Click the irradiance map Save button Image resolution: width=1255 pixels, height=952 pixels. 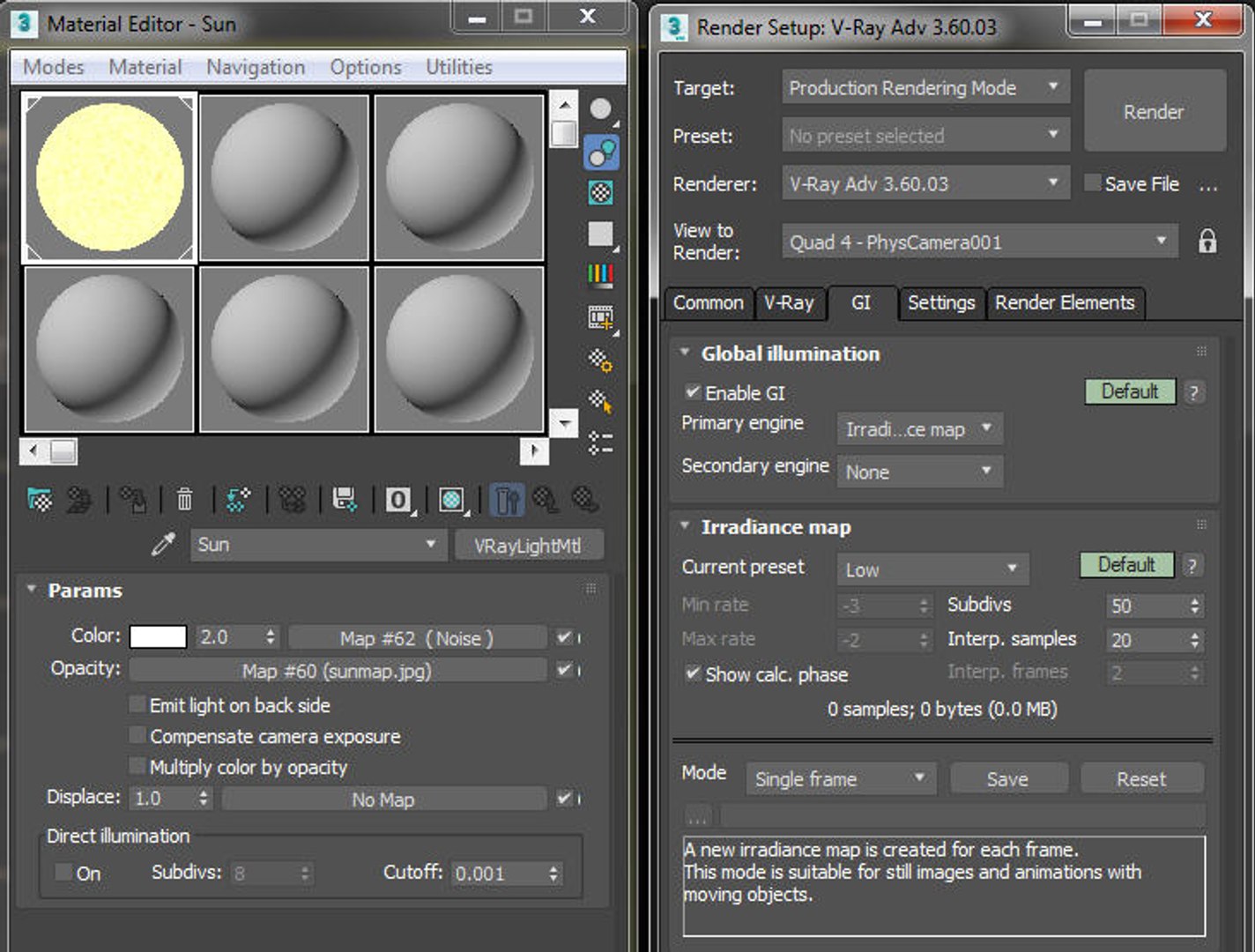(1008, 779)
